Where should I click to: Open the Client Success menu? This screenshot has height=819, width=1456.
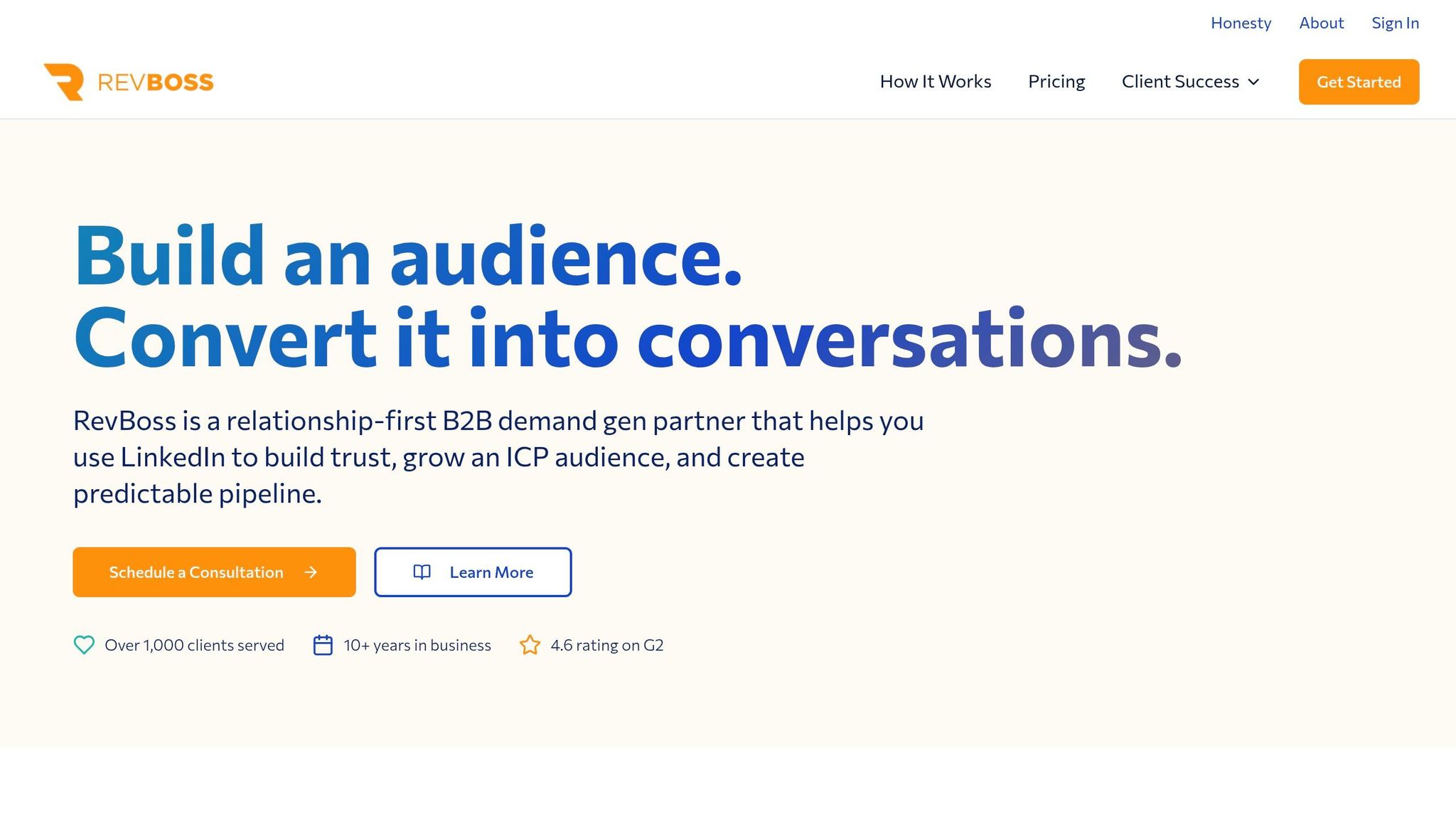point(1191,82)
